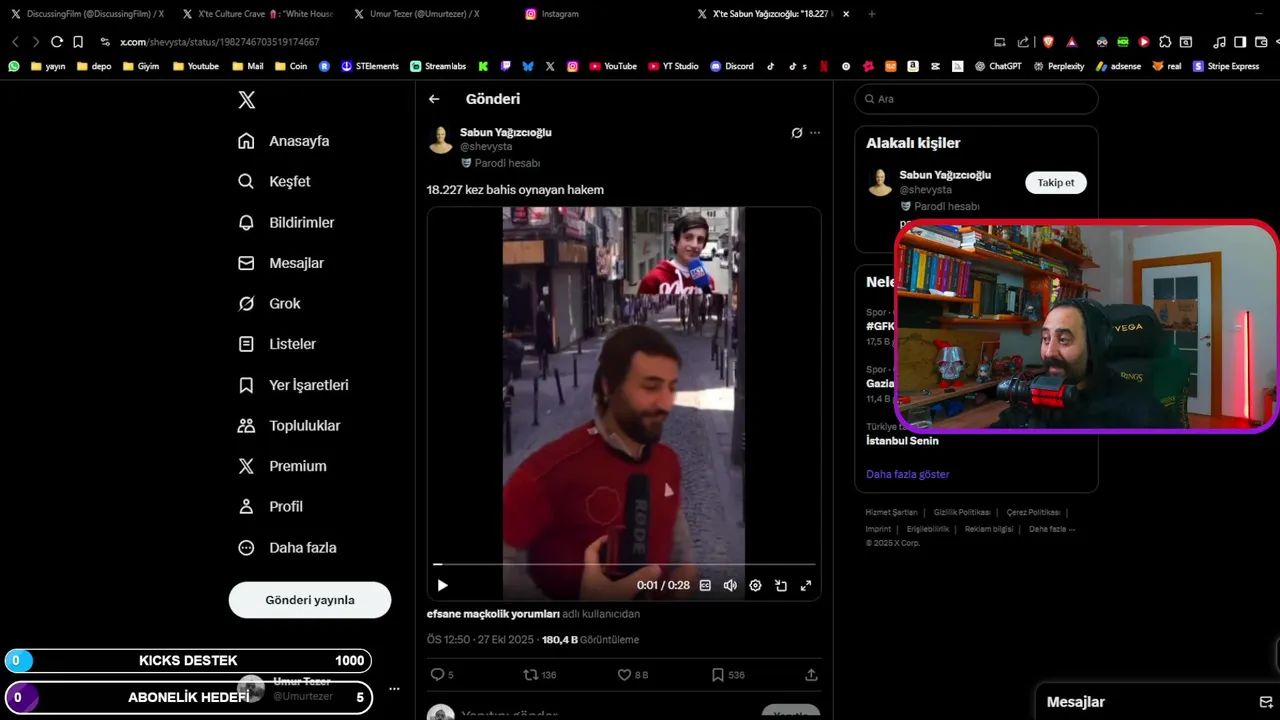The height and width of the screenshot is (720, 1280).
Task: Click the X logo in the sidebar
Action: click(247, 100)
